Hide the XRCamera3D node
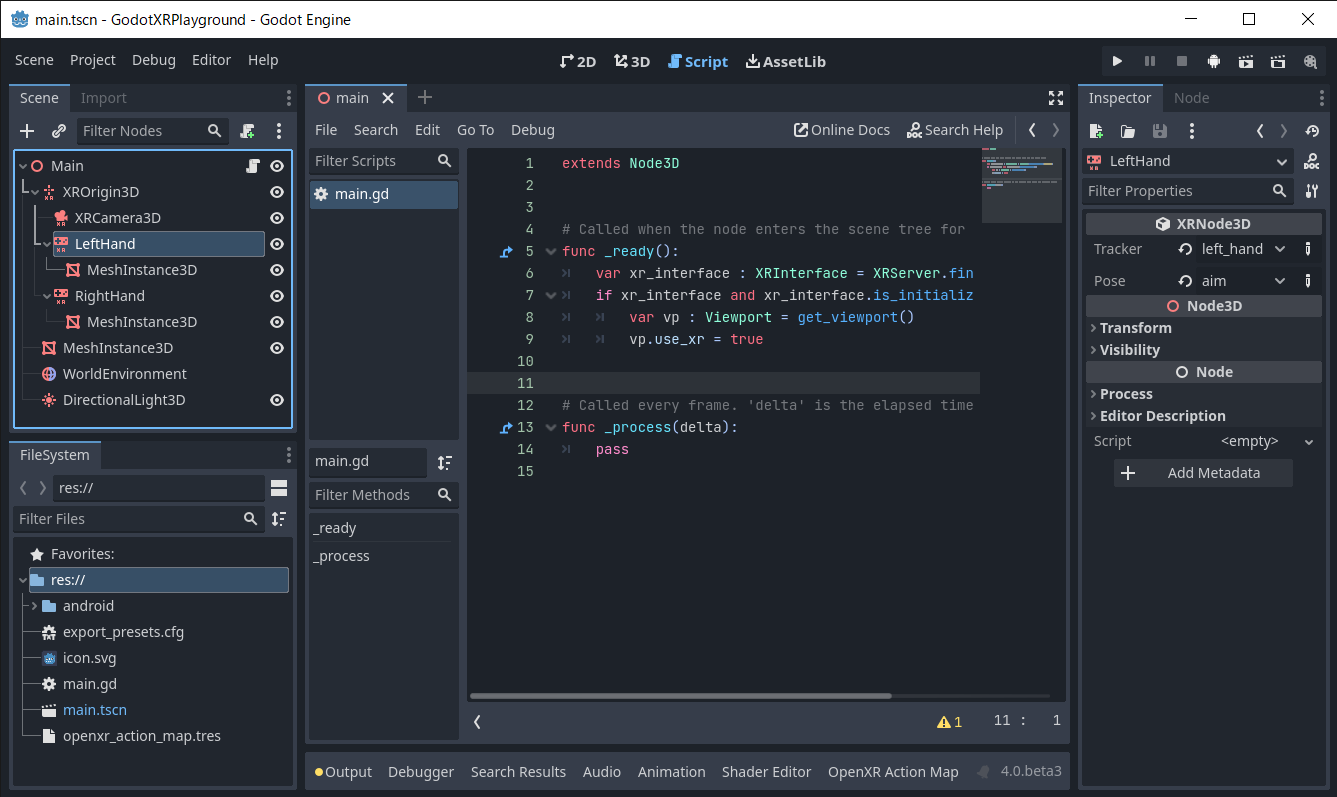The height and width of the screenshot is (797, 1337). coord(277,218)
